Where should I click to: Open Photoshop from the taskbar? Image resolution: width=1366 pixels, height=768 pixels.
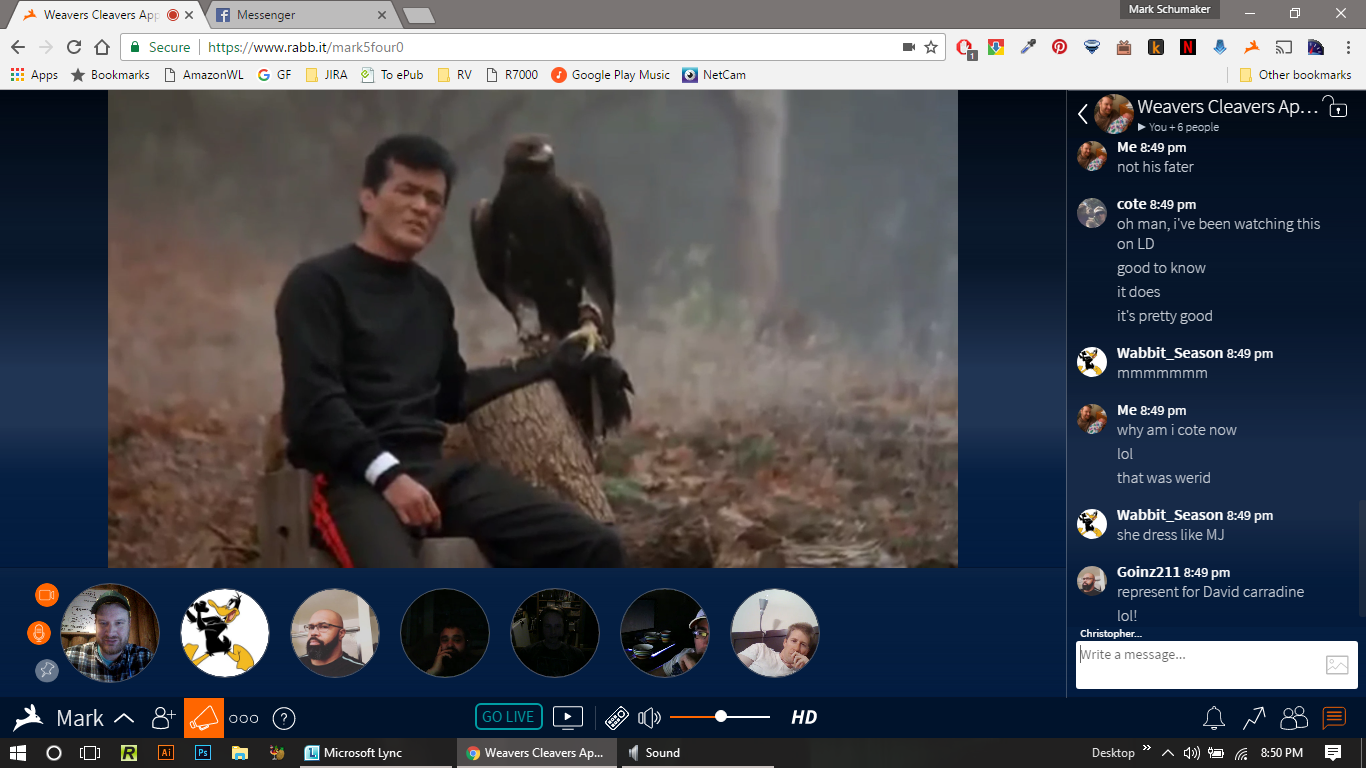coord(203,753)
